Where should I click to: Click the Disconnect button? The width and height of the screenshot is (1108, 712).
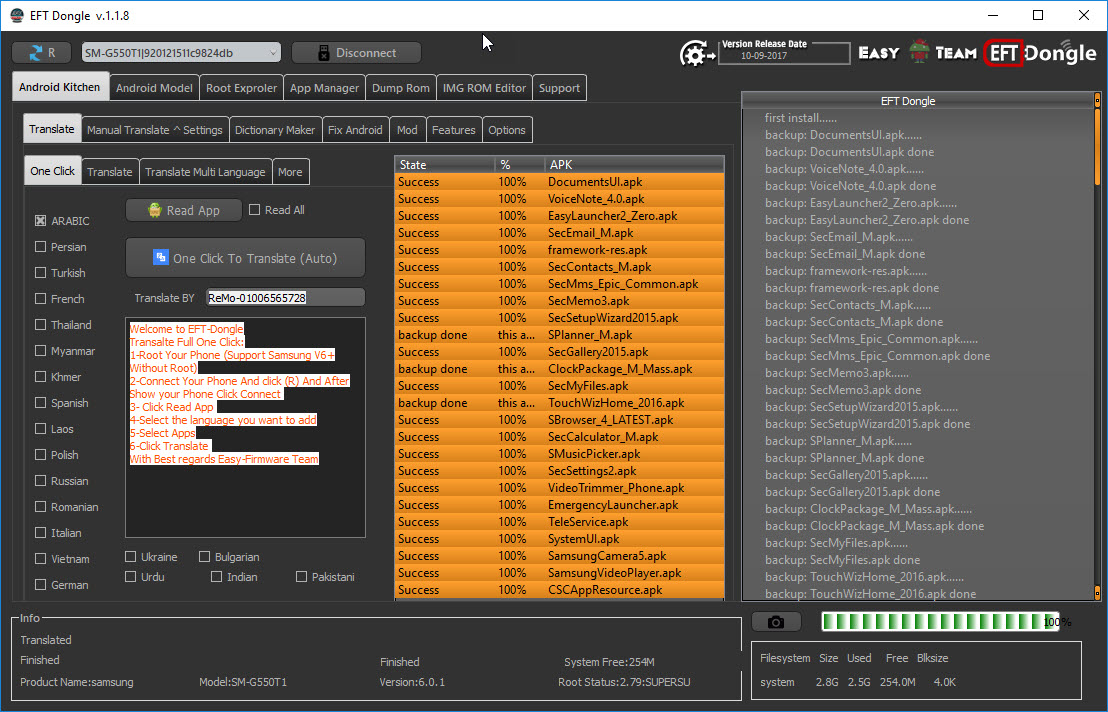[x=356, y=52]
